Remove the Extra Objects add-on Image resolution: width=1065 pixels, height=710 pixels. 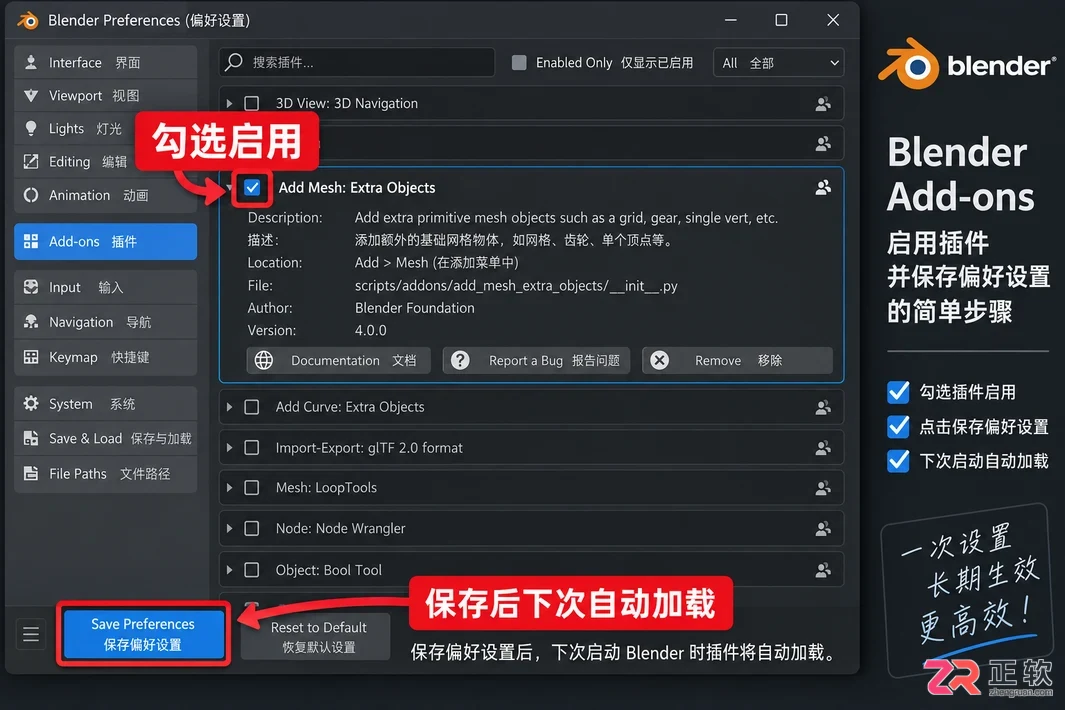tap(737, 360)
